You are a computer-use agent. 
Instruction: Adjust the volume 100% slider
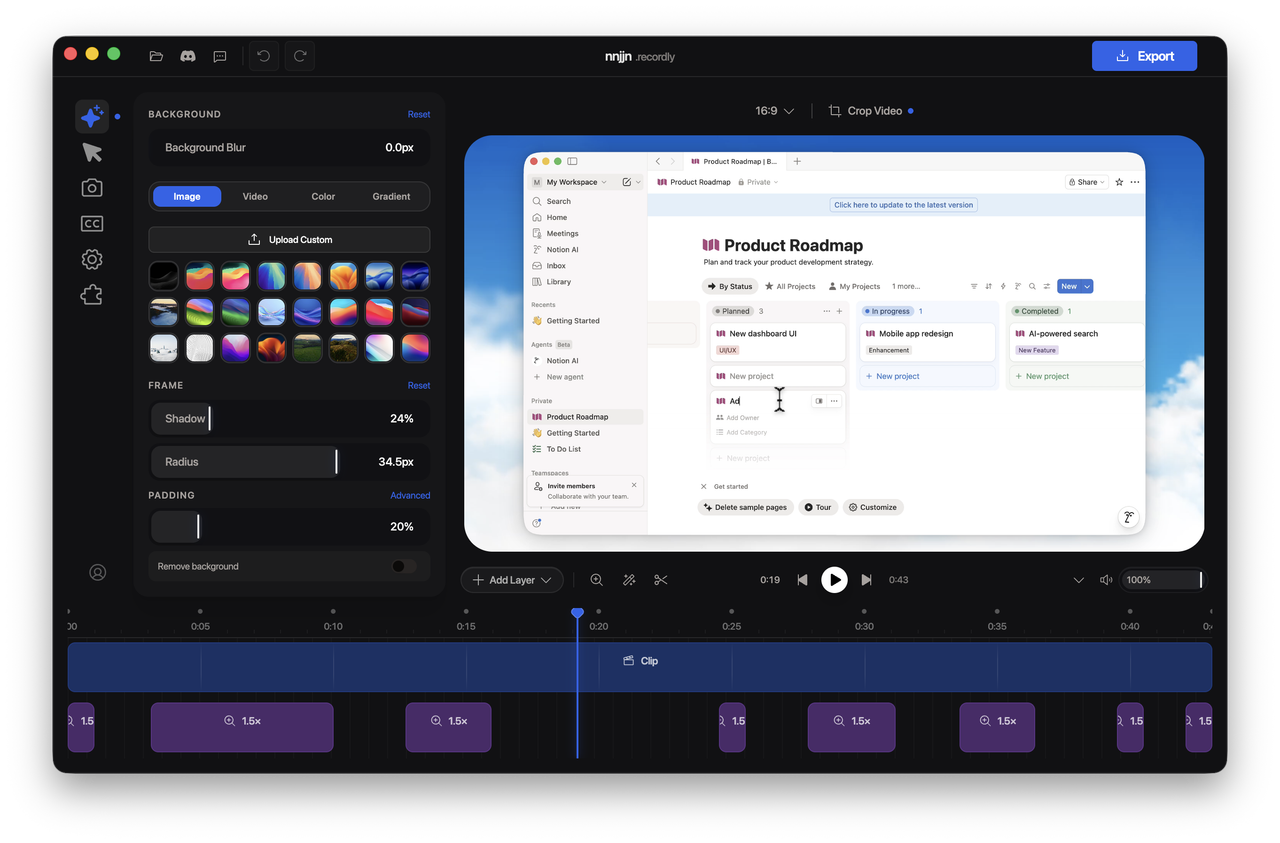pos(1164,580)
